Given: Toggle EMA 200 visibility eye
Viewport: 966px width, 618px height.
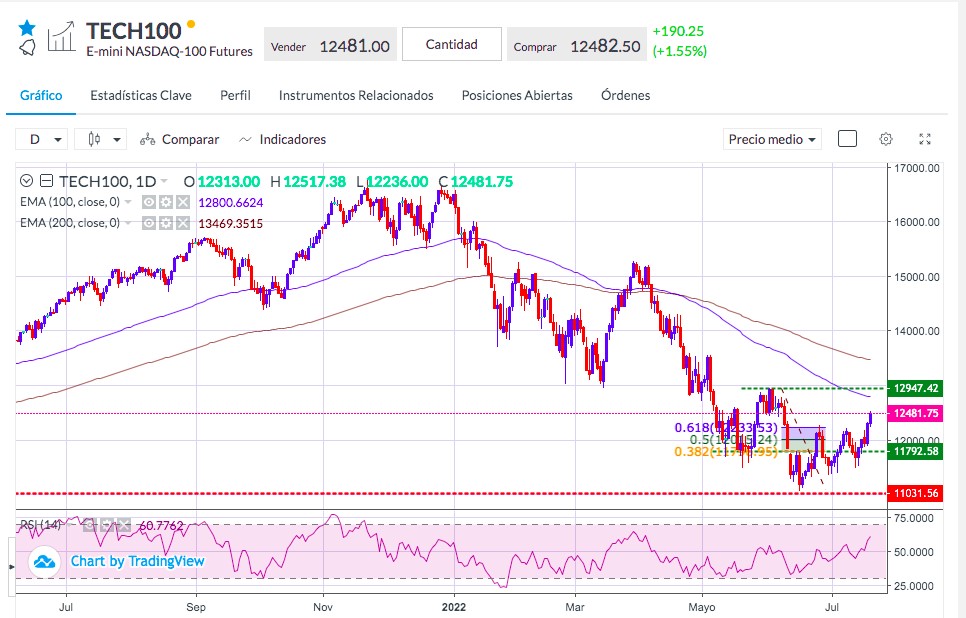Looking at the screenshot, I should click(x=148, y=223).
